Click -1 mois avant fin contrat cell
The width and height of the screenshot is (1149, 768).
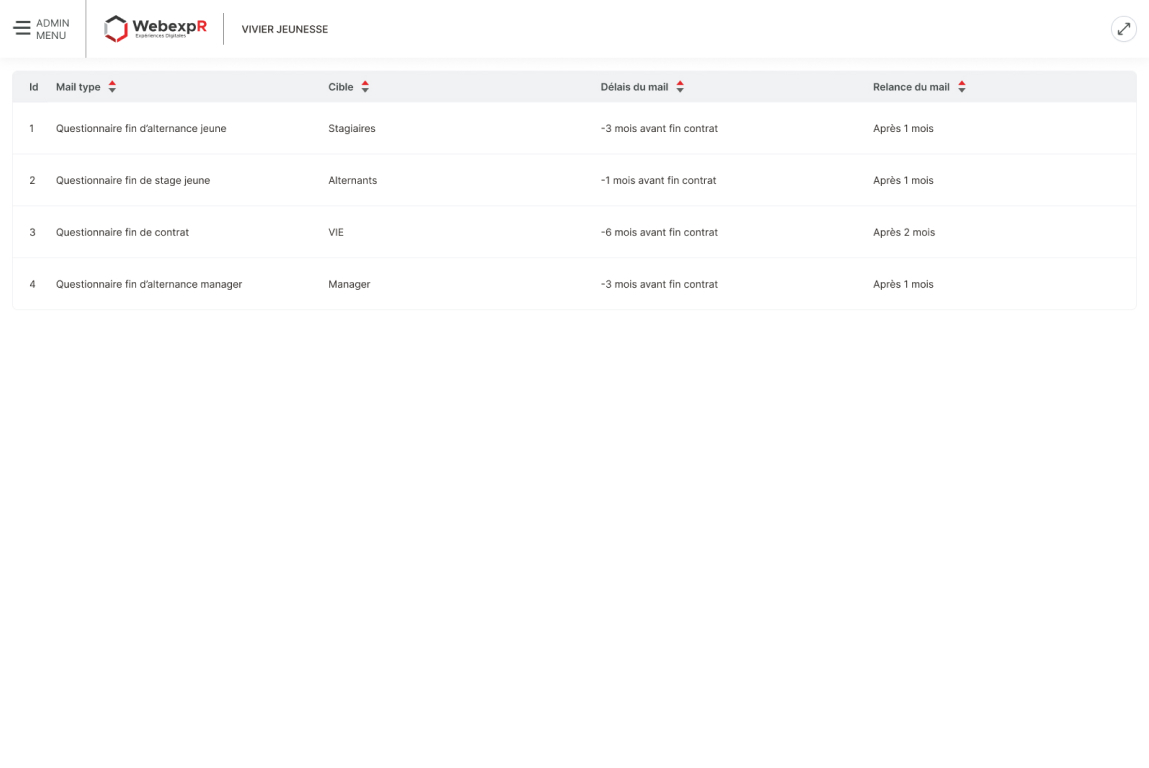[659, 180]
